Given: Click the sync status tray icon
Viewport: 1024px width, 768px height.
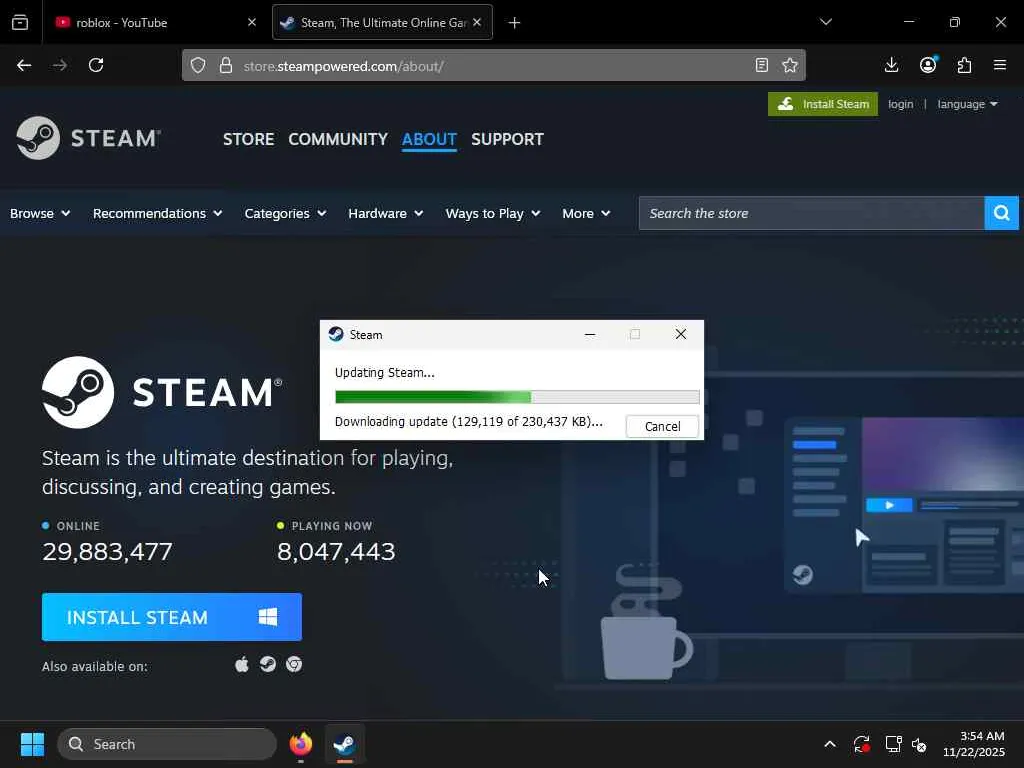Looking at the screenshot, I should pos(861,744).
